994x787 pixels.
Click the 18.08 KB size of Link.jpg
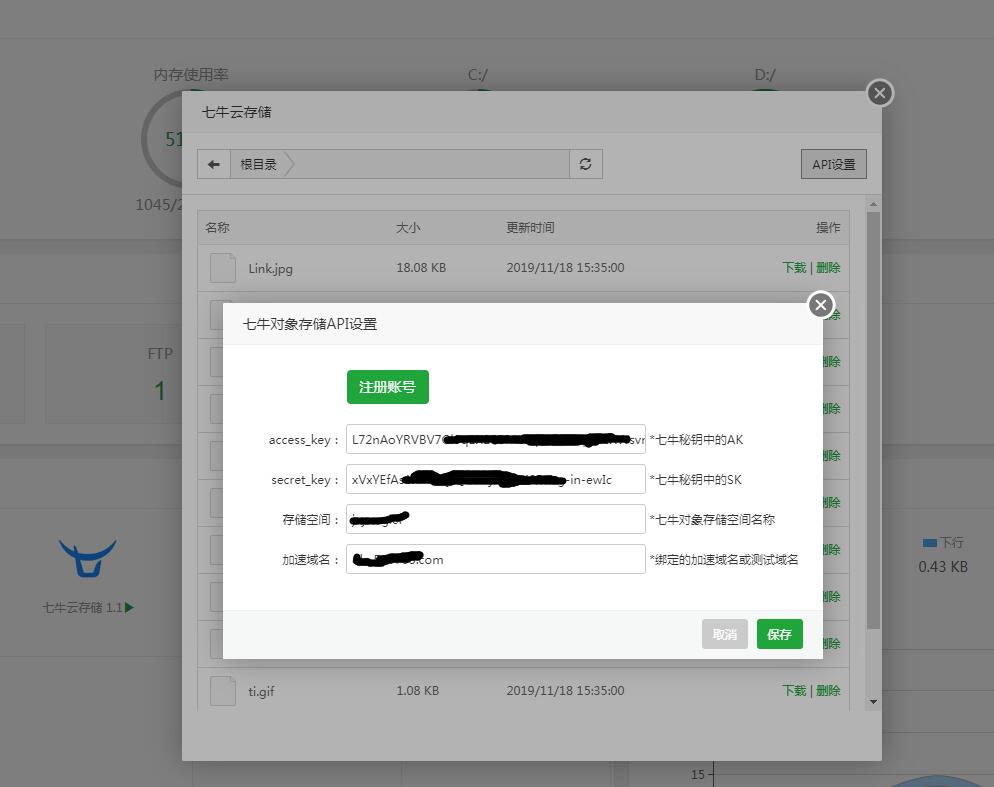pyautogui.click(x=422, y=268)
